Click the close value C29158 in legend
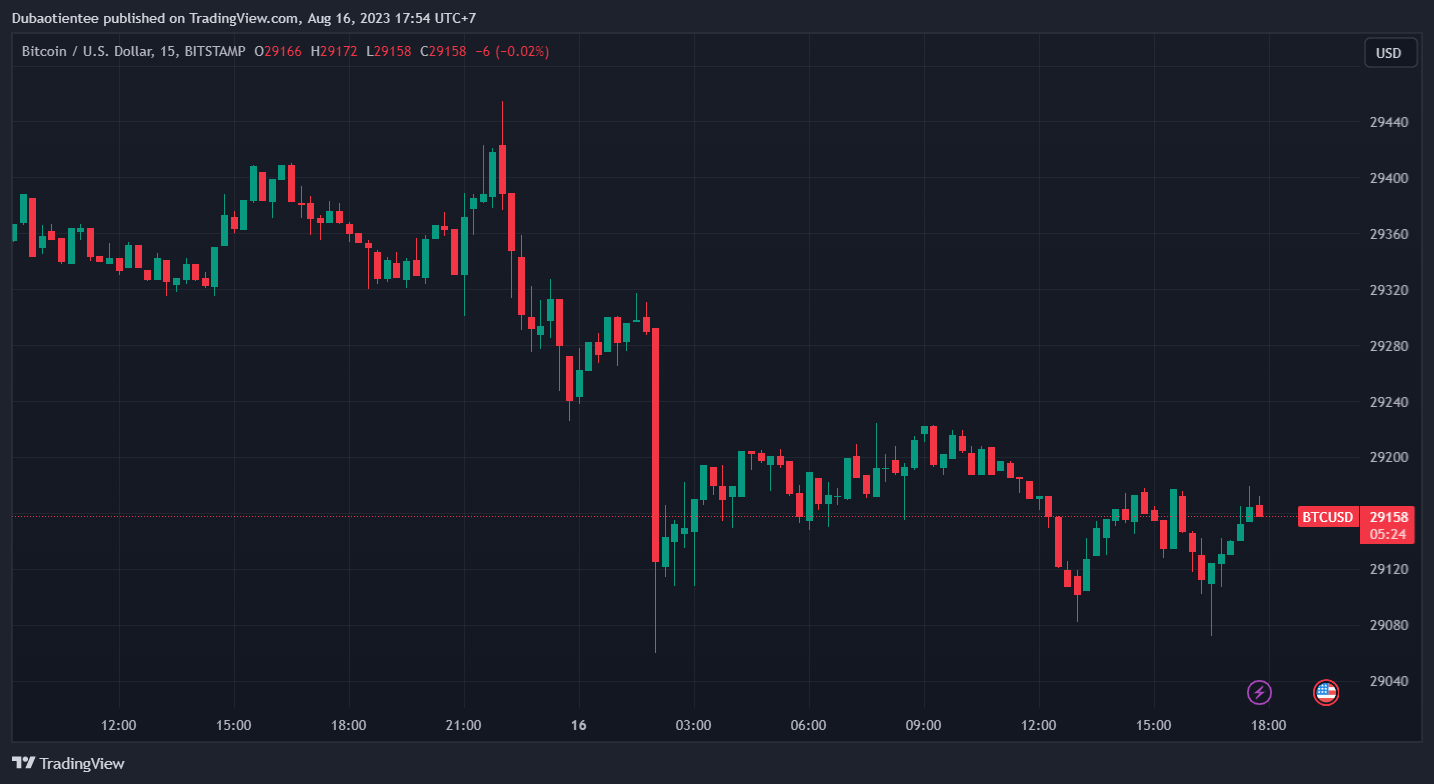The image size is (1434, 784). [x=443, y=51]
